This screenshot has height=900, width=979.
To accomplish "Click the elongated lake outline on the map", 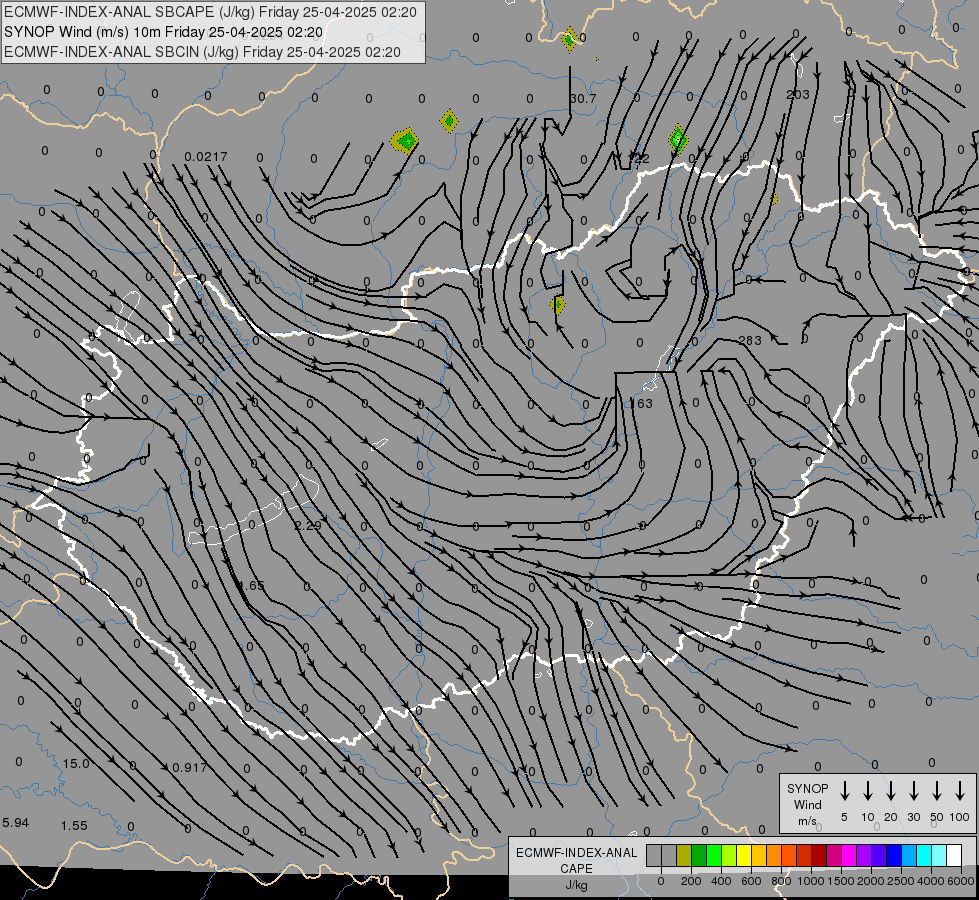I will [x=253, y=512].
